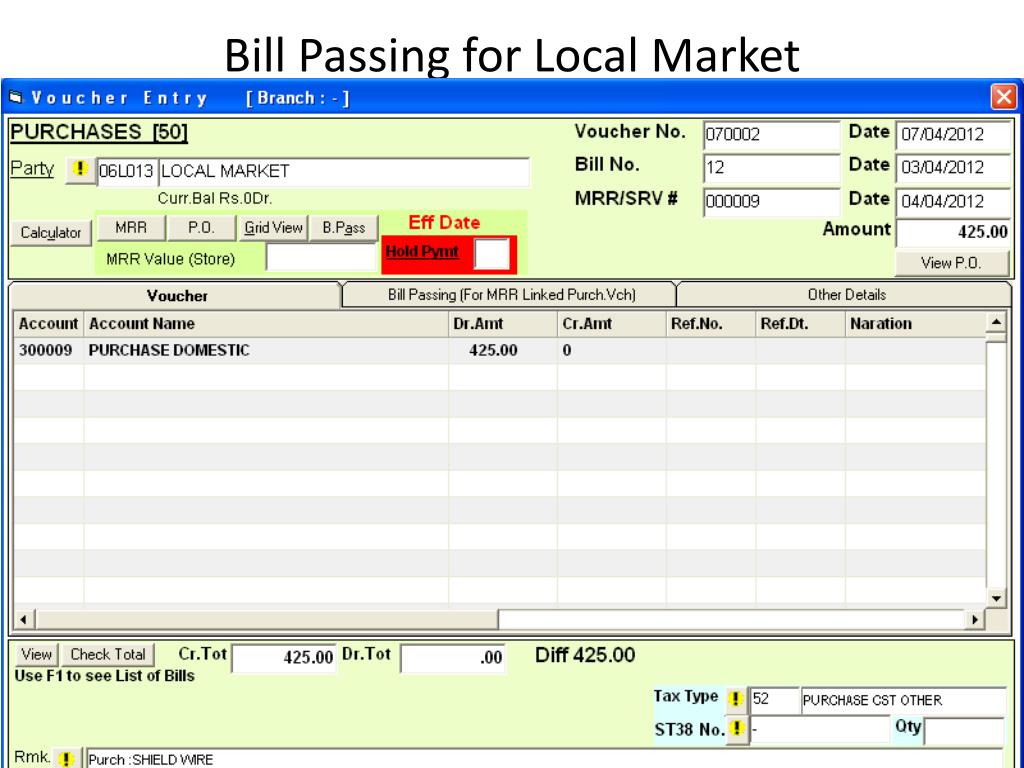Screen dimensions: 1024x768
Task: Click the party code field 06L013
Action: click(127, 172)
